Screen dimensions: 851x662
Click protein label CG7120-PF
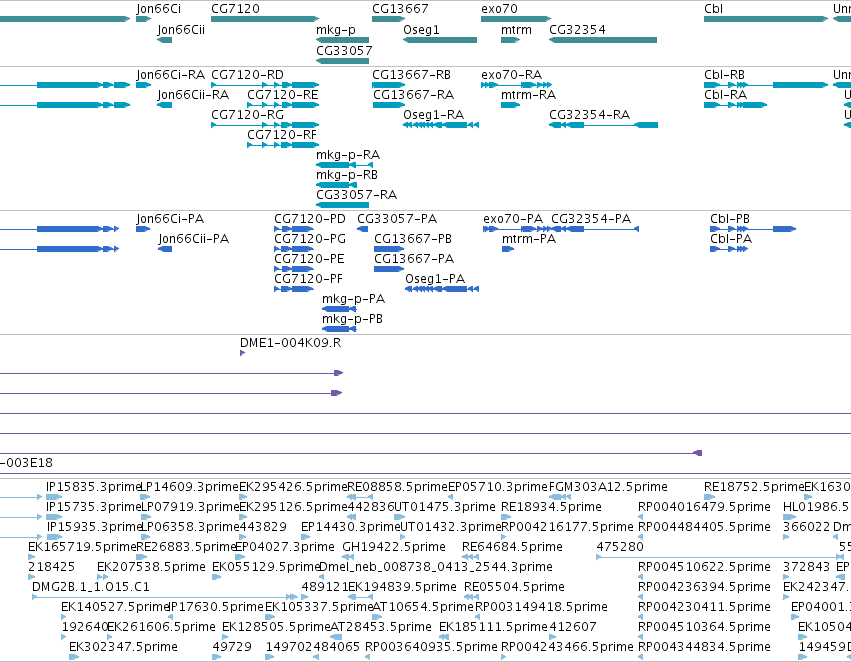[308, 279]
